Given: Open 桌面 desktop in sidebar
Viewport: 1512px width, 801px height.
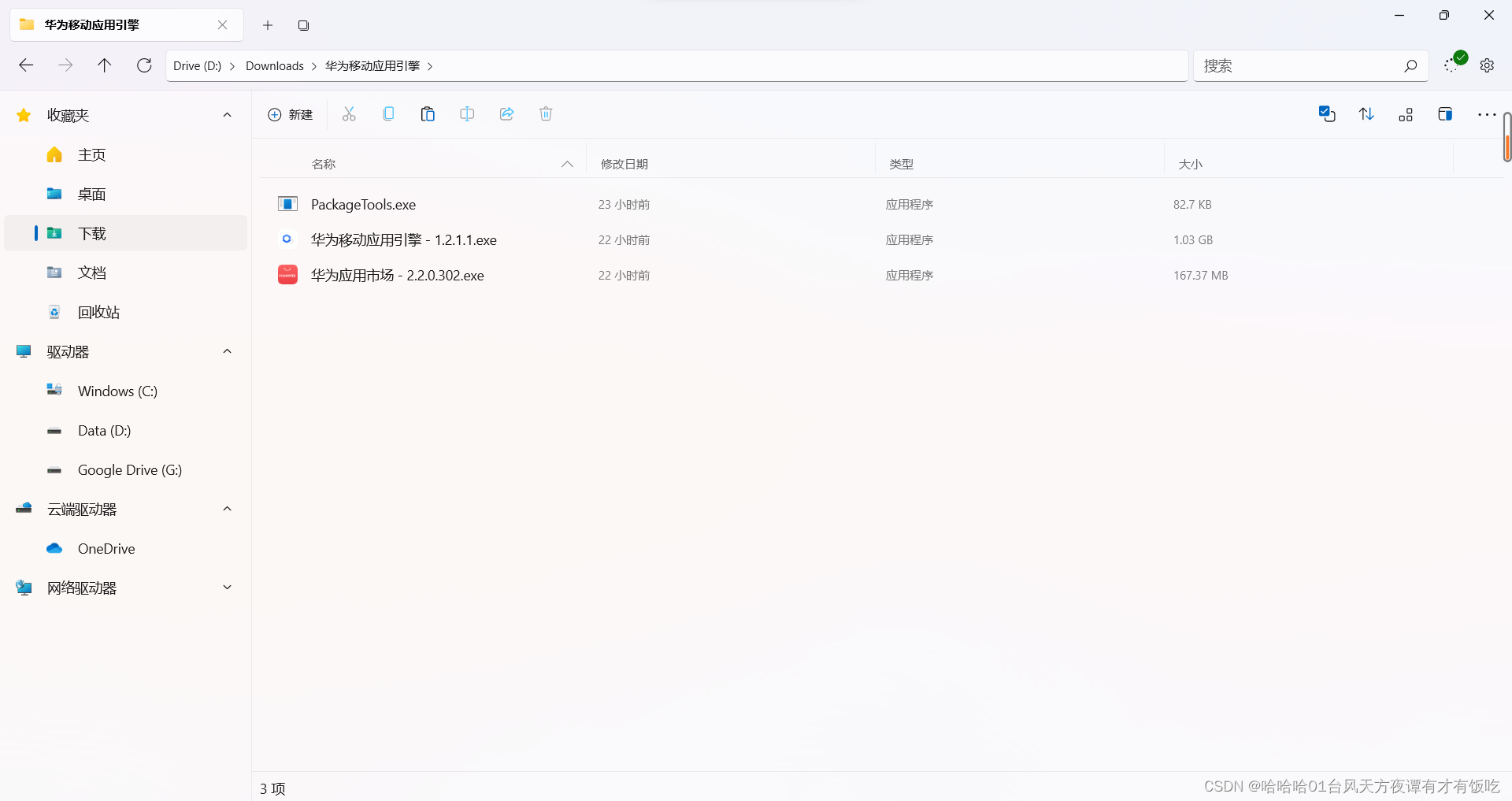Looking at the screenshot, I should (x=126, y=194).
